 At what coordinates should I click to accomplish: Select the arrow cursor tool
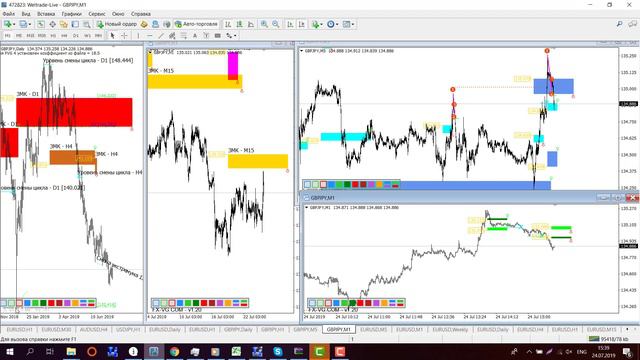(113, 36)
